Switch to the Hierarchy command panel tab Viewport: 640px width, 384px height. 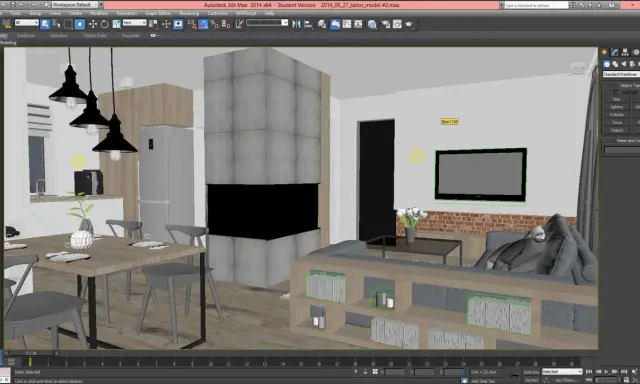[x=625, y=52]
